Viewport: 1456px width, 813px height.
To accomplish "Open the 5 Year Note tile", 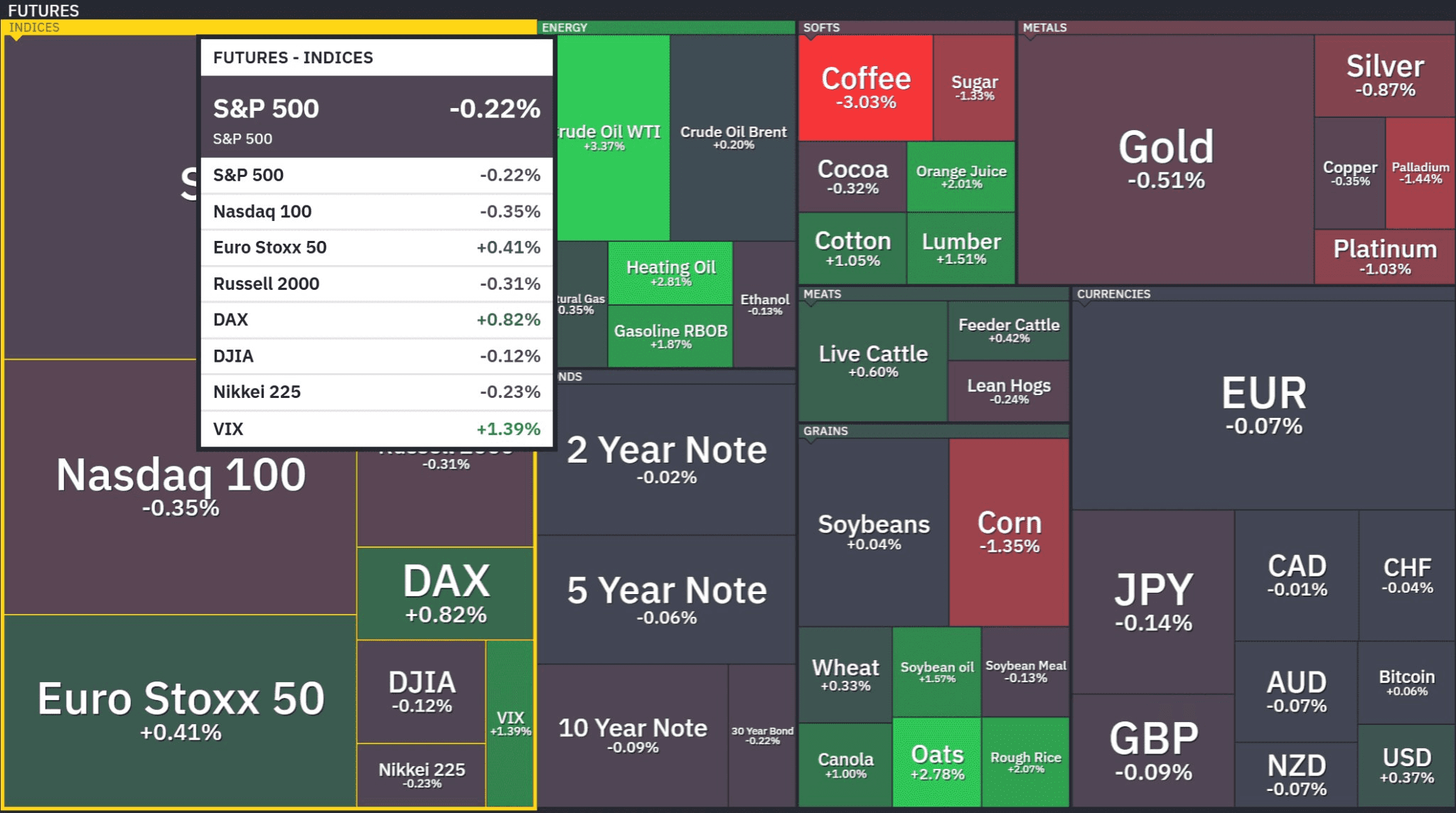I will click(x=666, y=599).
